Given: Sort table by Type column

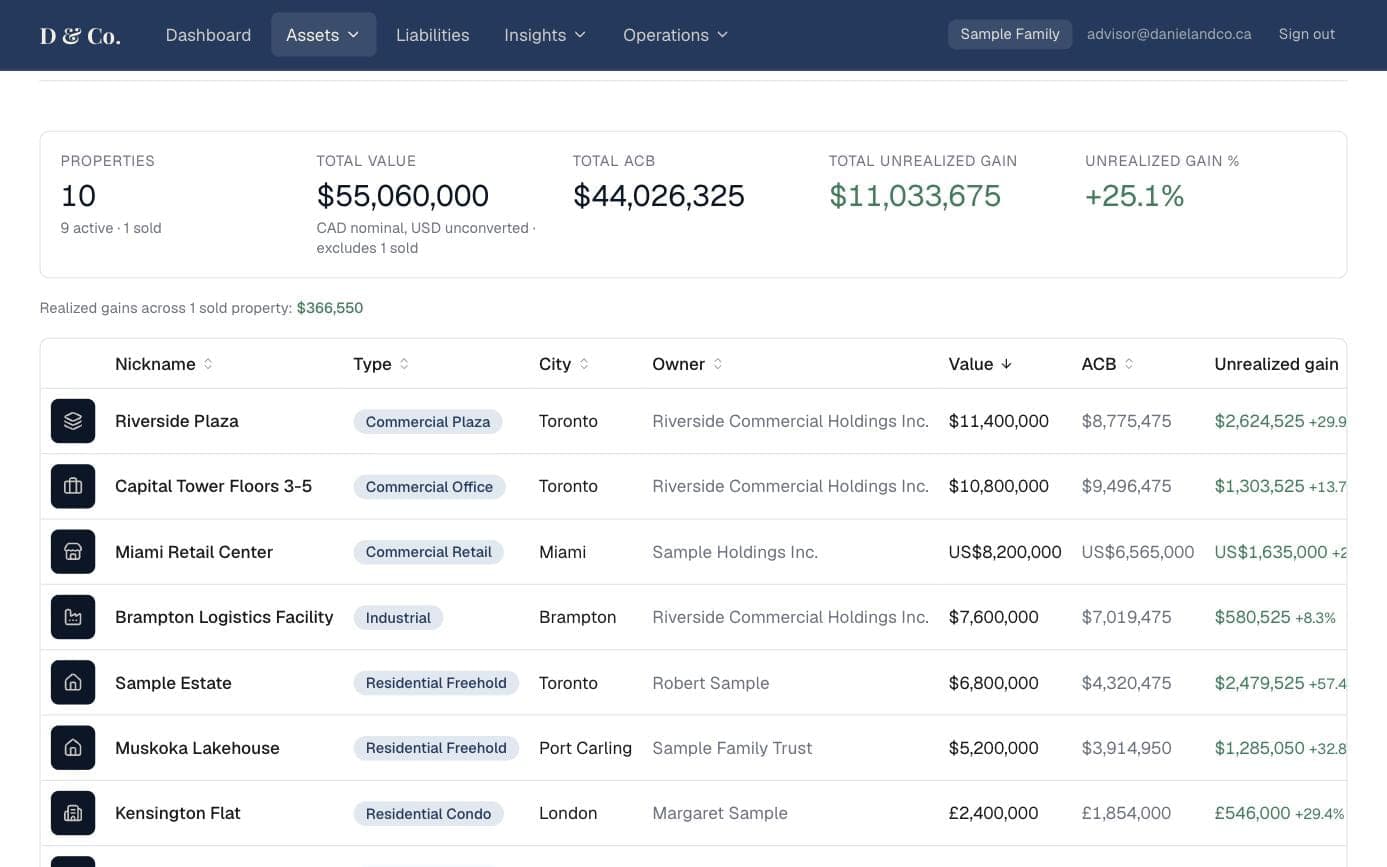Looking at the screenshot, I should pos(381,364).
